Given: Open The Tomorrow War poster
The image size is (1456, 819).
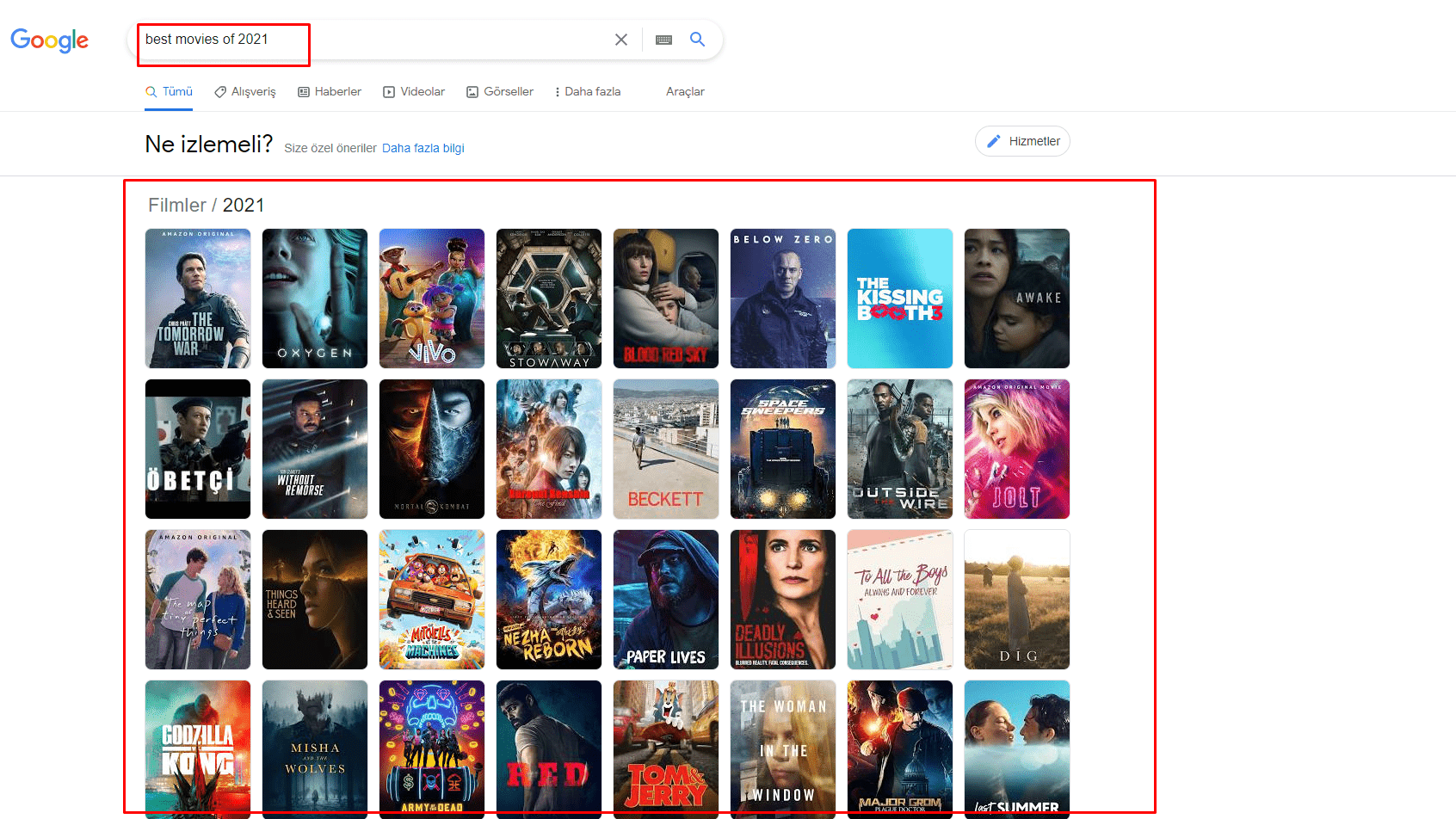Looking at the screenshot, I should pos(198,299).
